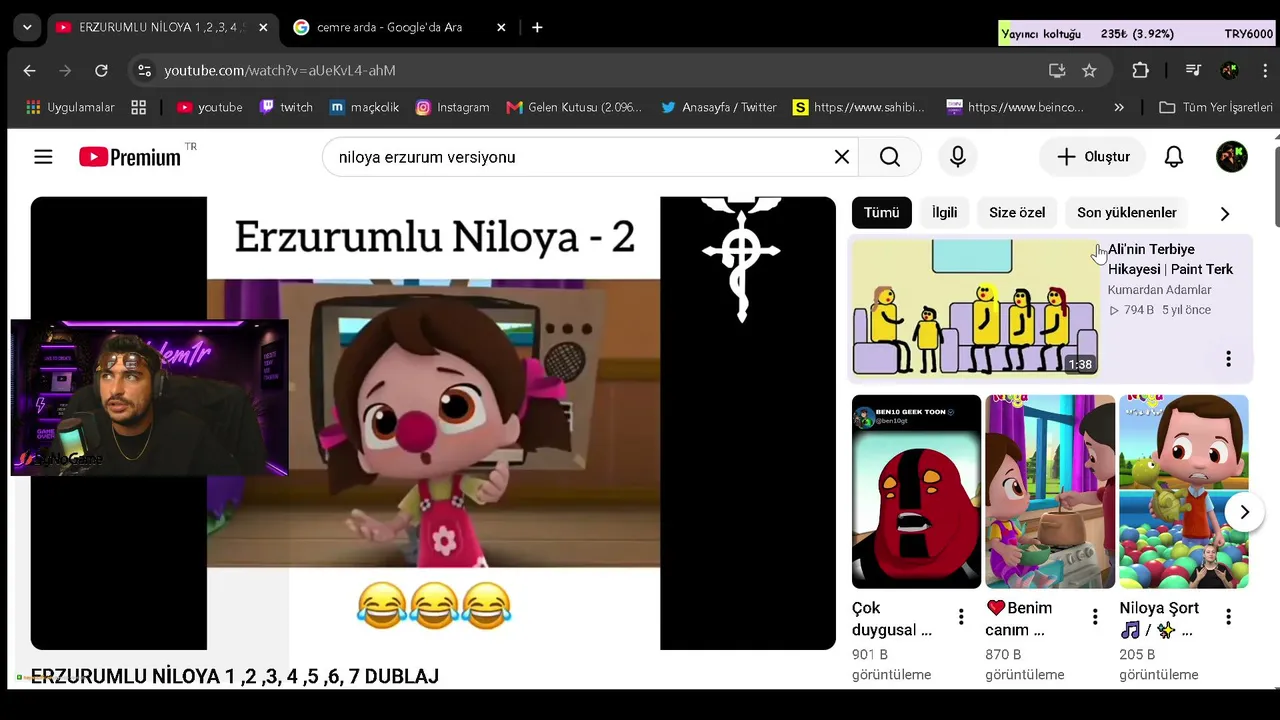Open the YouTube account avatar menu
Viewport: 1280px width, 720px height.
(1232, 157)
